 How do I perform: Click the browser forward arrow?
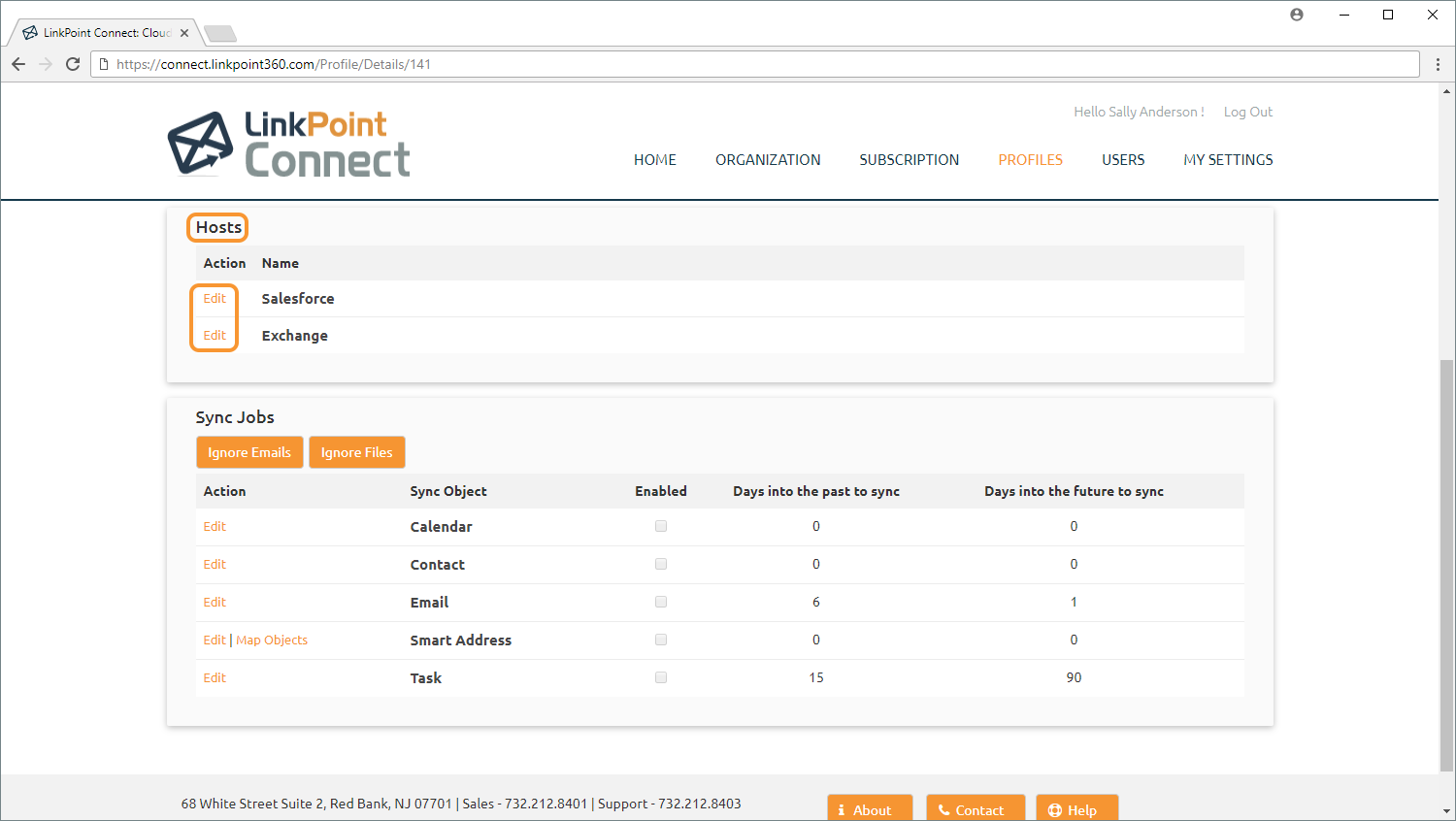(x=46, y=64)
